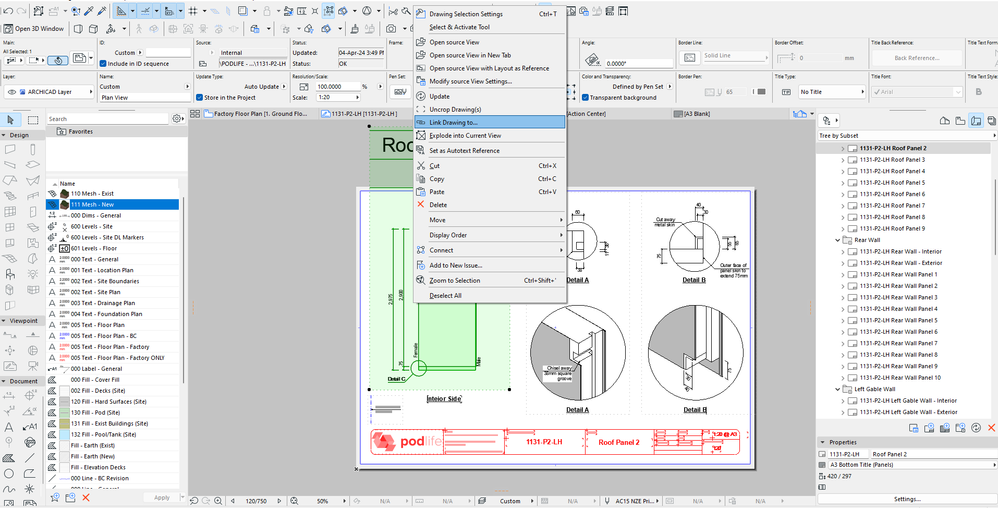This screenshot has height=508, width=998.
Task: Click the Open 3D Window button
Action: [x=34, y=28]
